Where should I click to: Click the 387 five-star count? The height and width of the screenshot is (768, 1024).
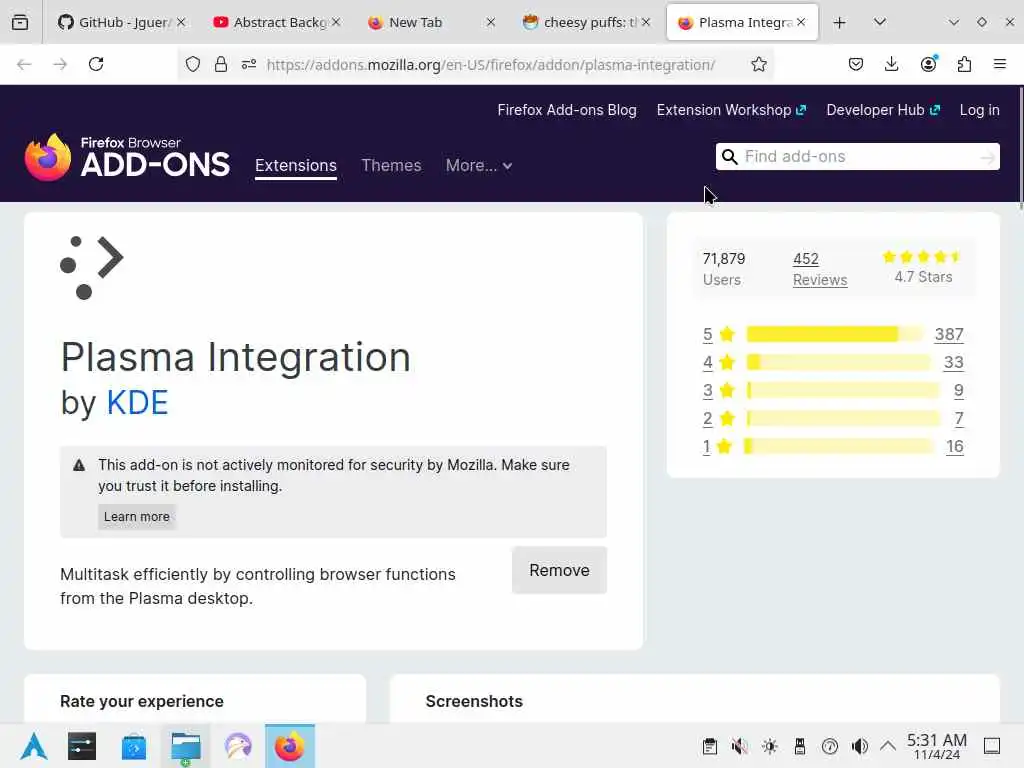(x=949, y=334)
